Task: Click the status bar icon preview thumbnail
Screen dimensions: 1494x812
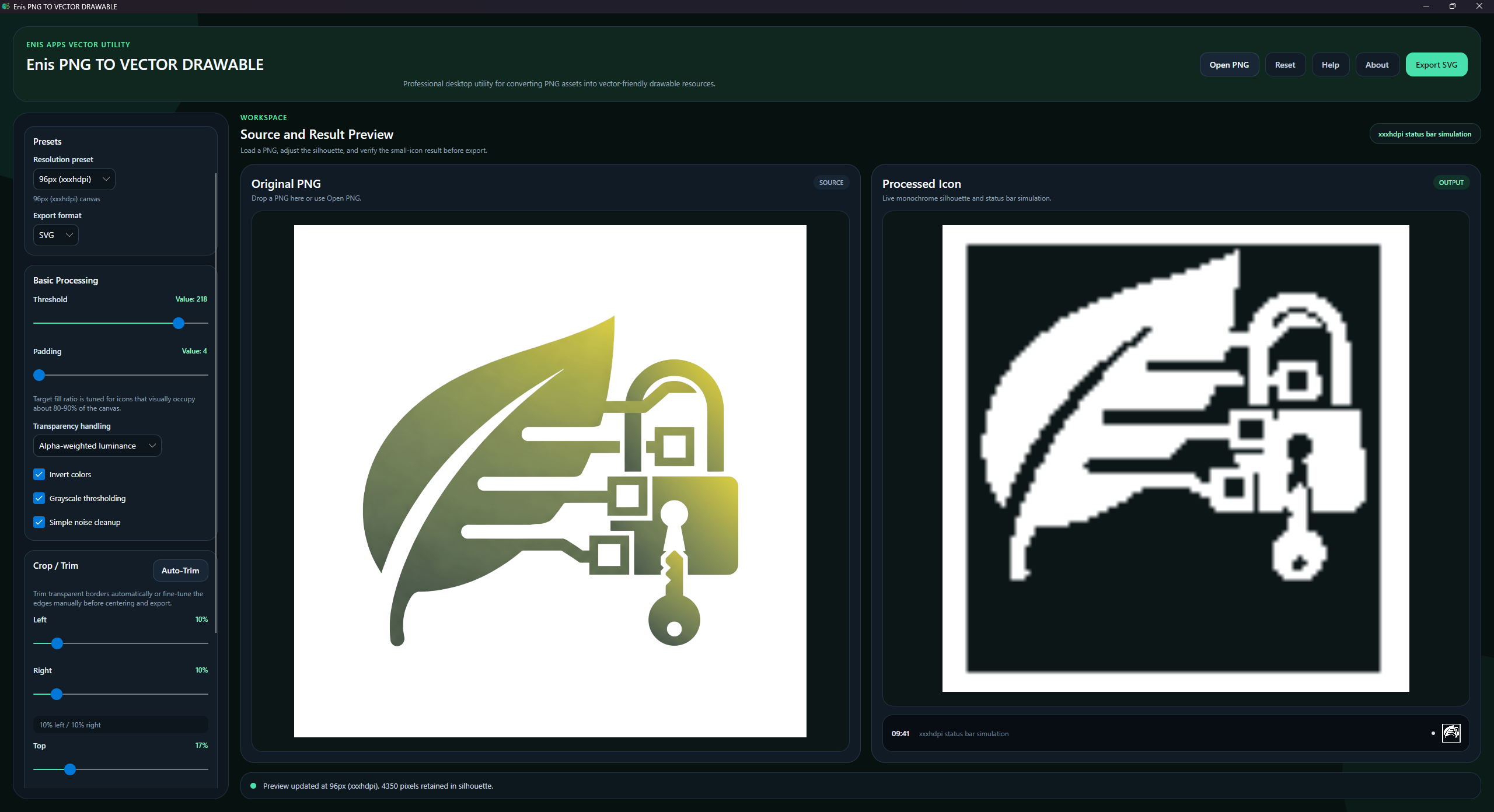Action: 1451,733
